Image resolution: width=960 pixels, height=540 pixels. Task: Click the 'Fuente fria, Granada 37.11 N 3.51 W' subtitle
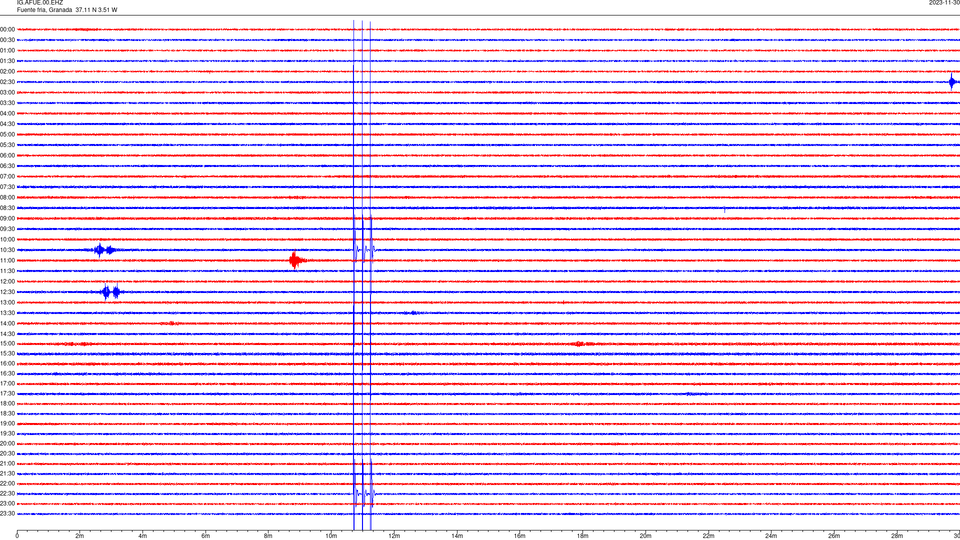point(67,10)
